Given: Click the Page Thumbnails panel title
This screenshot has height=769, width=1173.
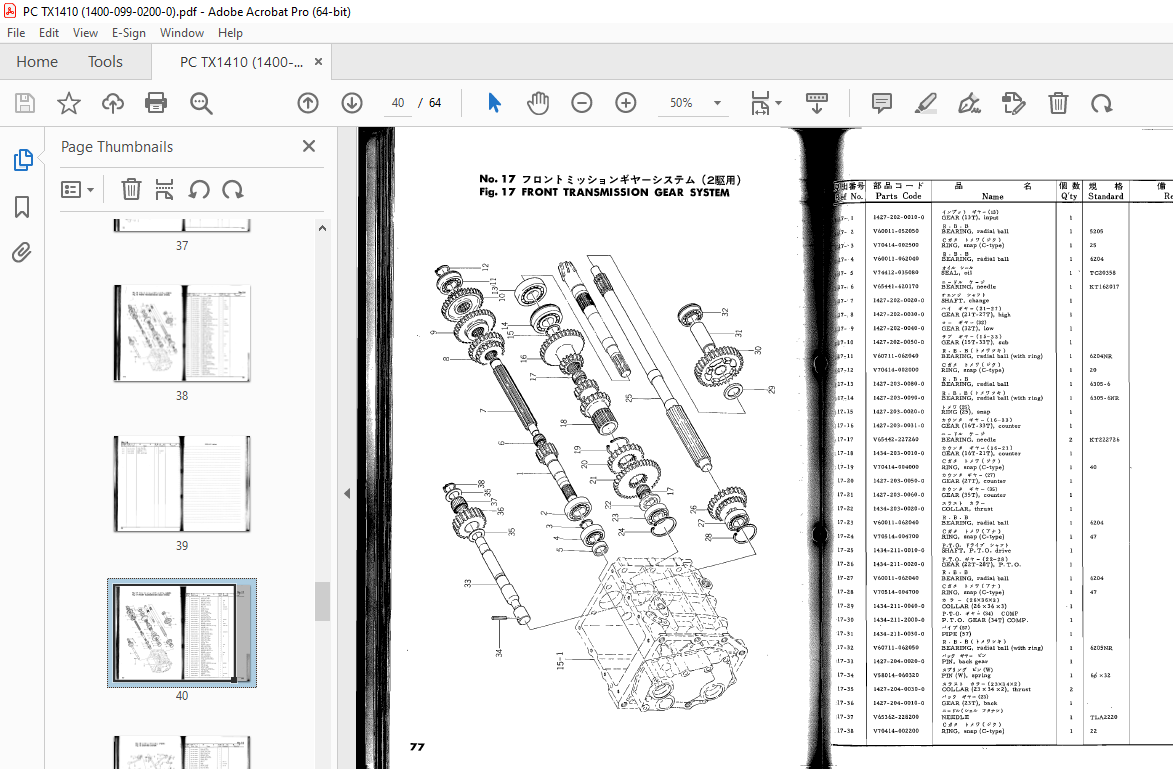Looking at the screenshot, I should (117, 147).
